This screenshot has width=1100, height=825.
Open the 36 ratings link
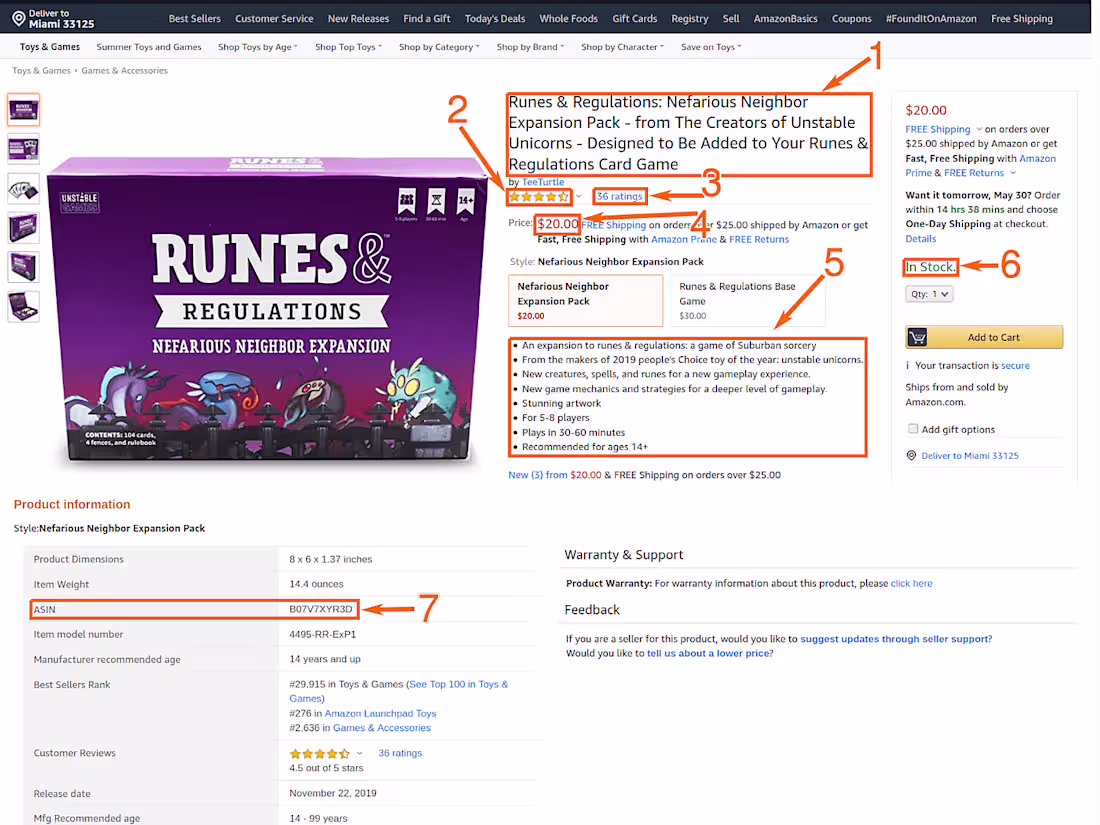point(619,196)
